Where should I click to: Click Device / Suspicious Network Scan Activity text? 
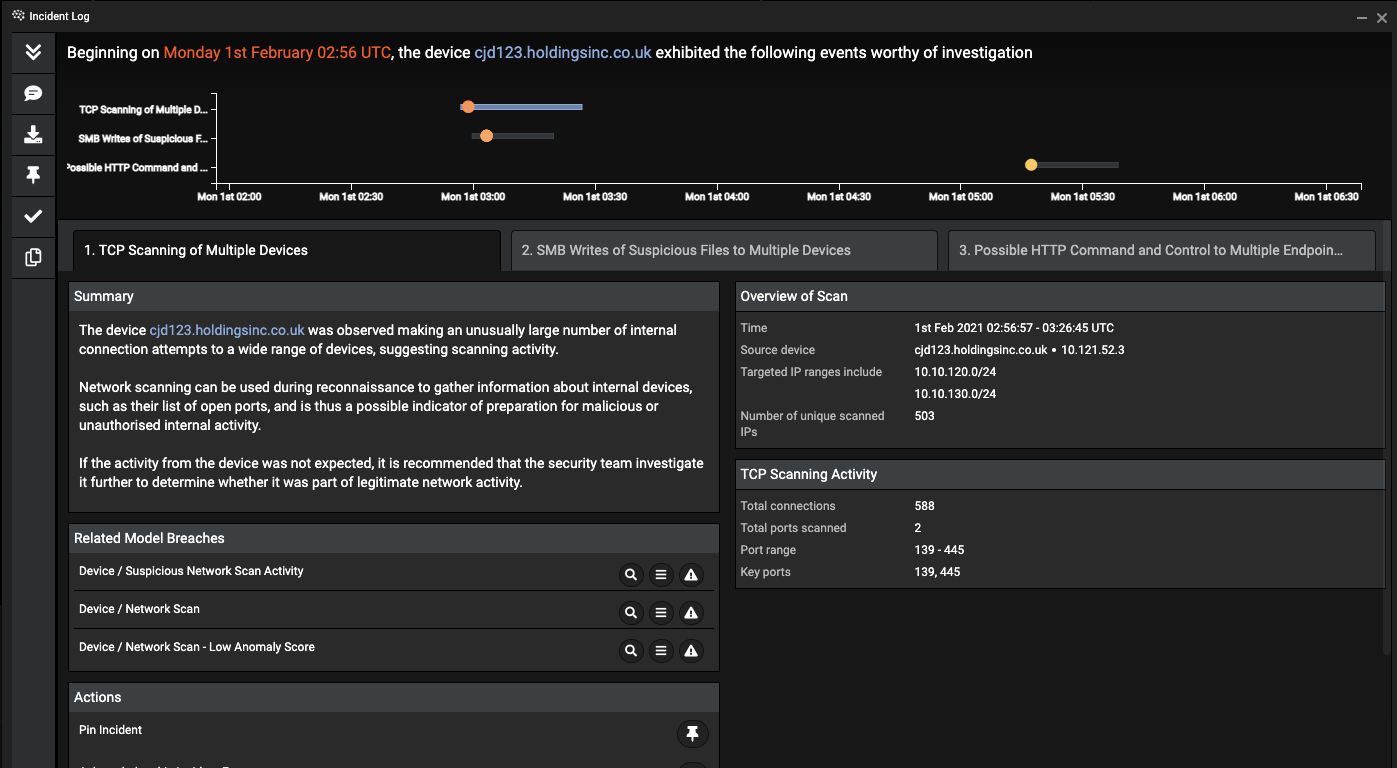tap(191, 571)
